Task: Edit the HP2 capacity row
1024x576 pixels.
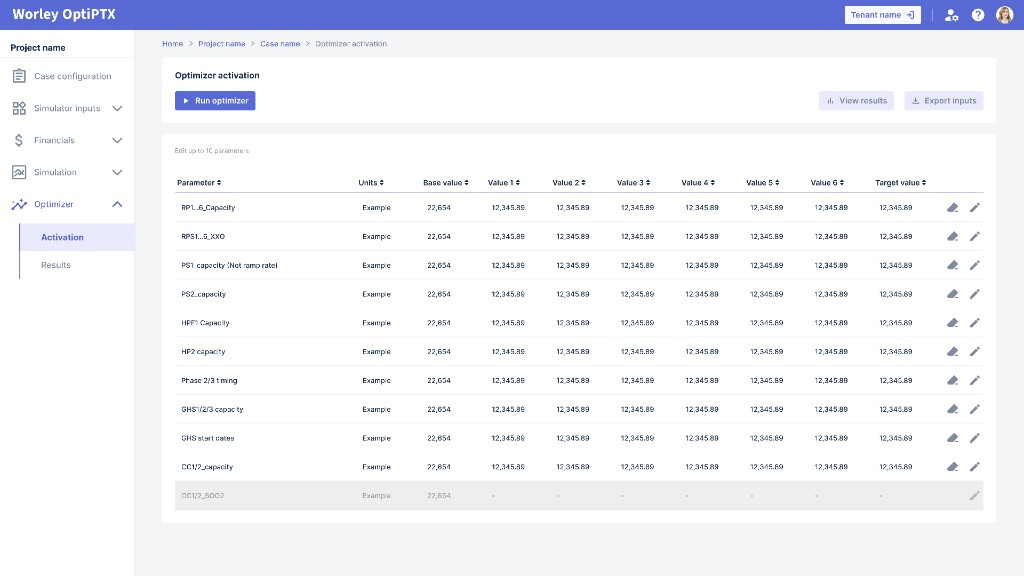Action: click(974, 351)
